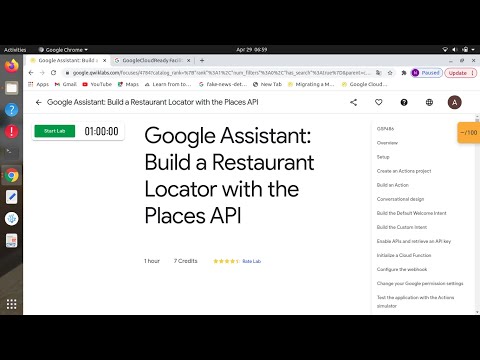This screenshot has width=480, height=360.
Task: Open the Maps bookmark
Action: point(128,84)
